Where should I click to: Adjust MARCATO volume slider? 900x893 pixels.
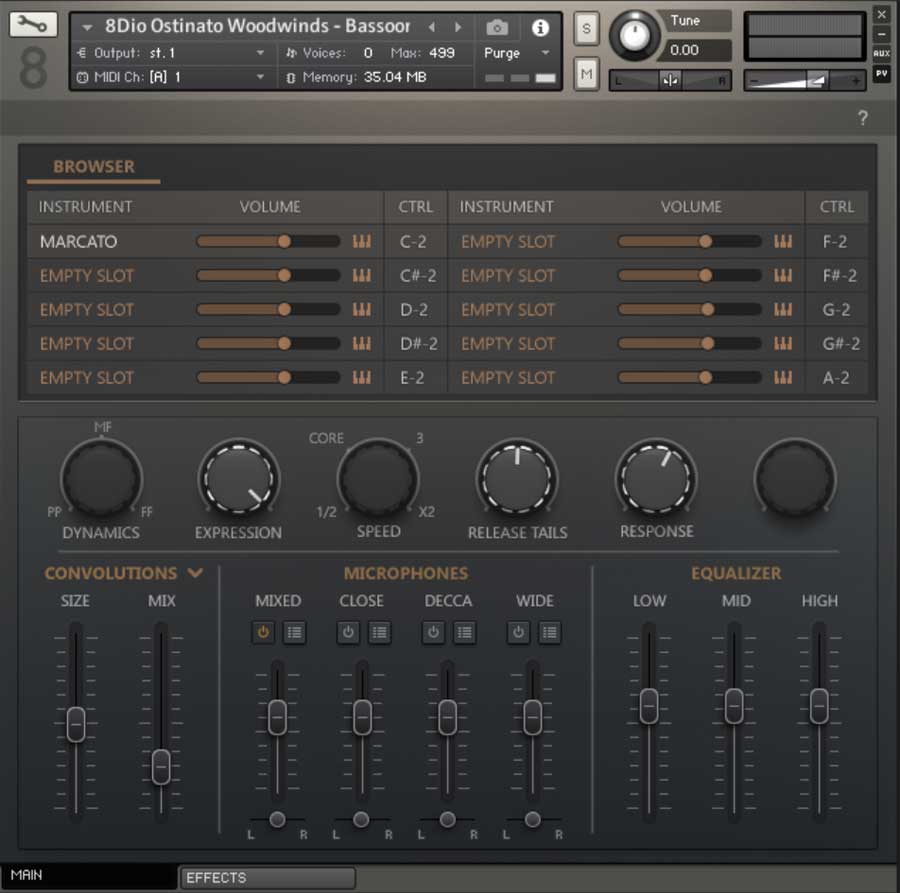point(268,241)
